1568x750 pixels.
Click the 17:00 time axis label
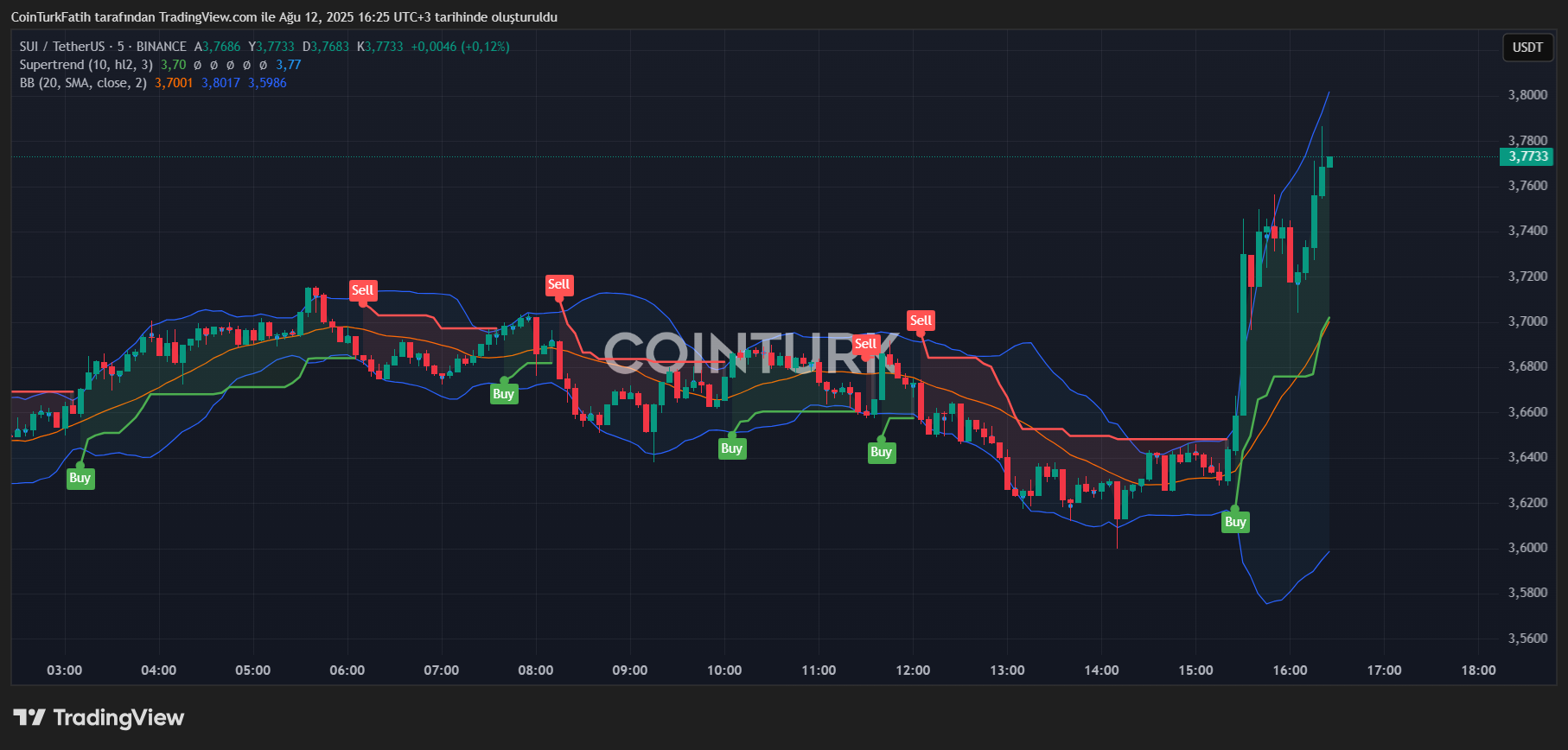pyautogui.click(x=1384, y=671)
